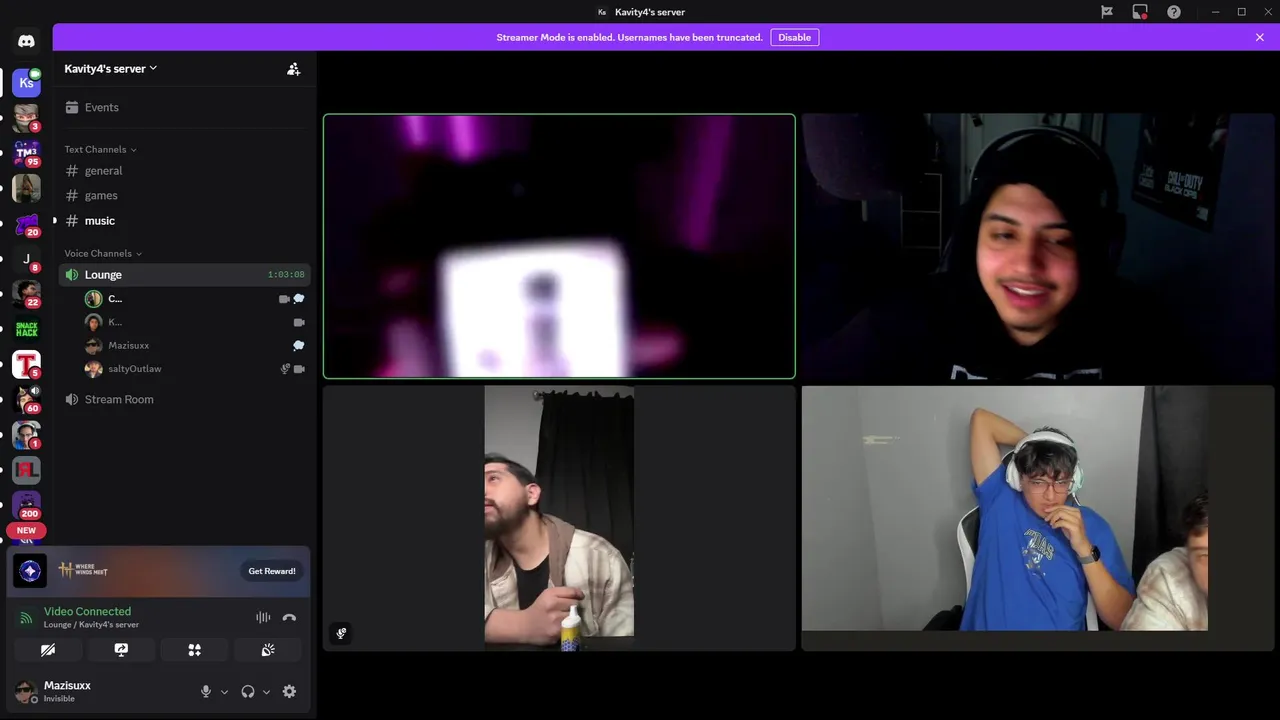Open the TM3 server with 95 notifications
This screenshot has height=720, width=1280.
(26, 153)
